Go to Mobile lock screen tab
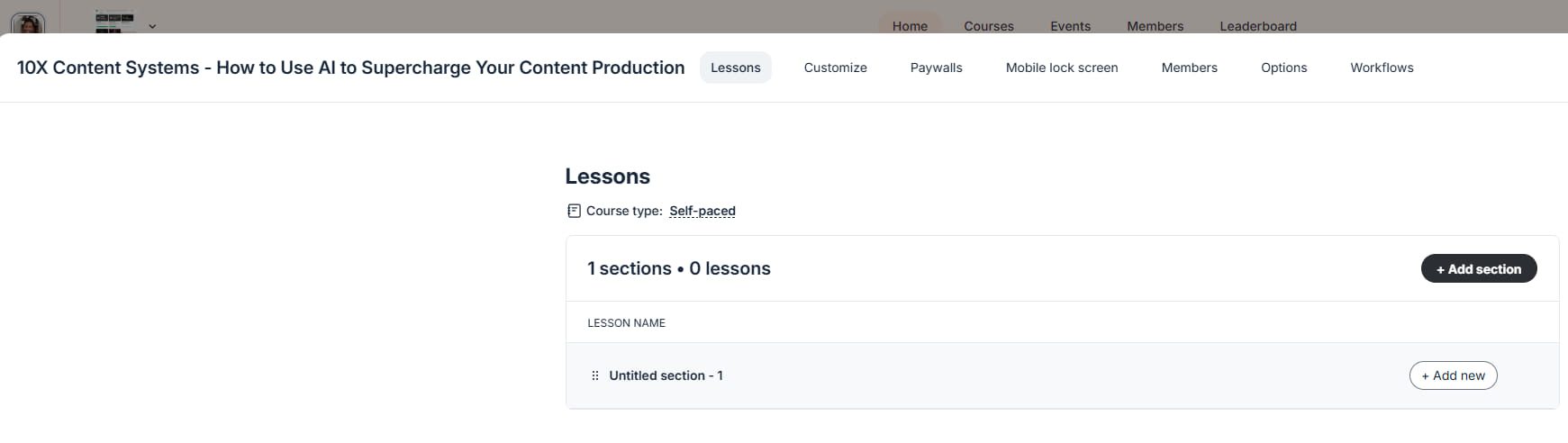The width and height of the screenshot is (1568, 443). [1062, 68]
